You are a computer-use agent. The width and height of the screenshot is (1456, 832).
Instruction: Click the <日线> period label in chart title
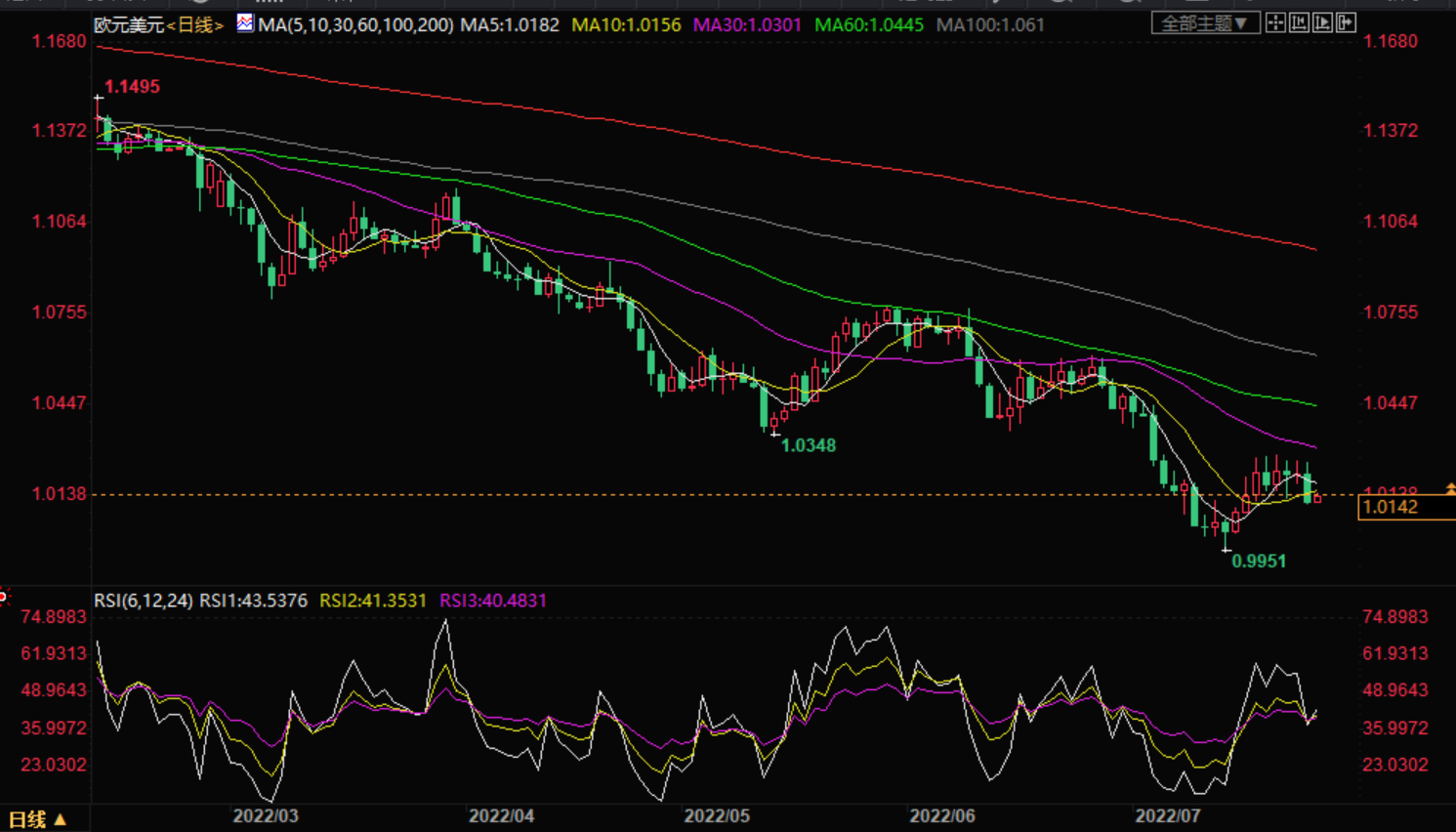[195, 24]
